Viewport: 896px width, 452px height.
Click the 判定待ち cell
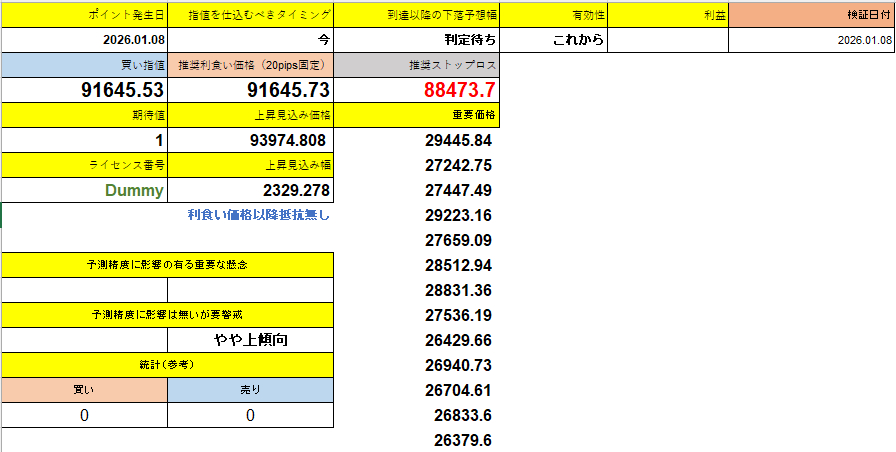pyautogui.click(x=417, y=40)
